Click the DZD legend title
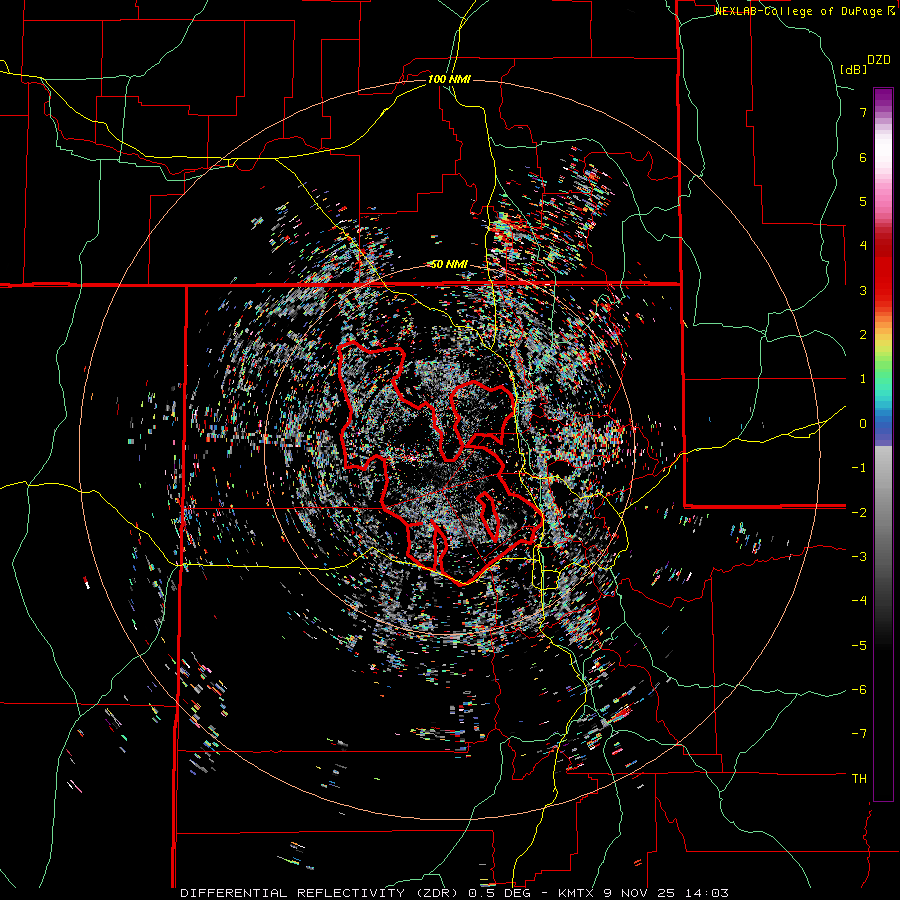 [879, 60]
